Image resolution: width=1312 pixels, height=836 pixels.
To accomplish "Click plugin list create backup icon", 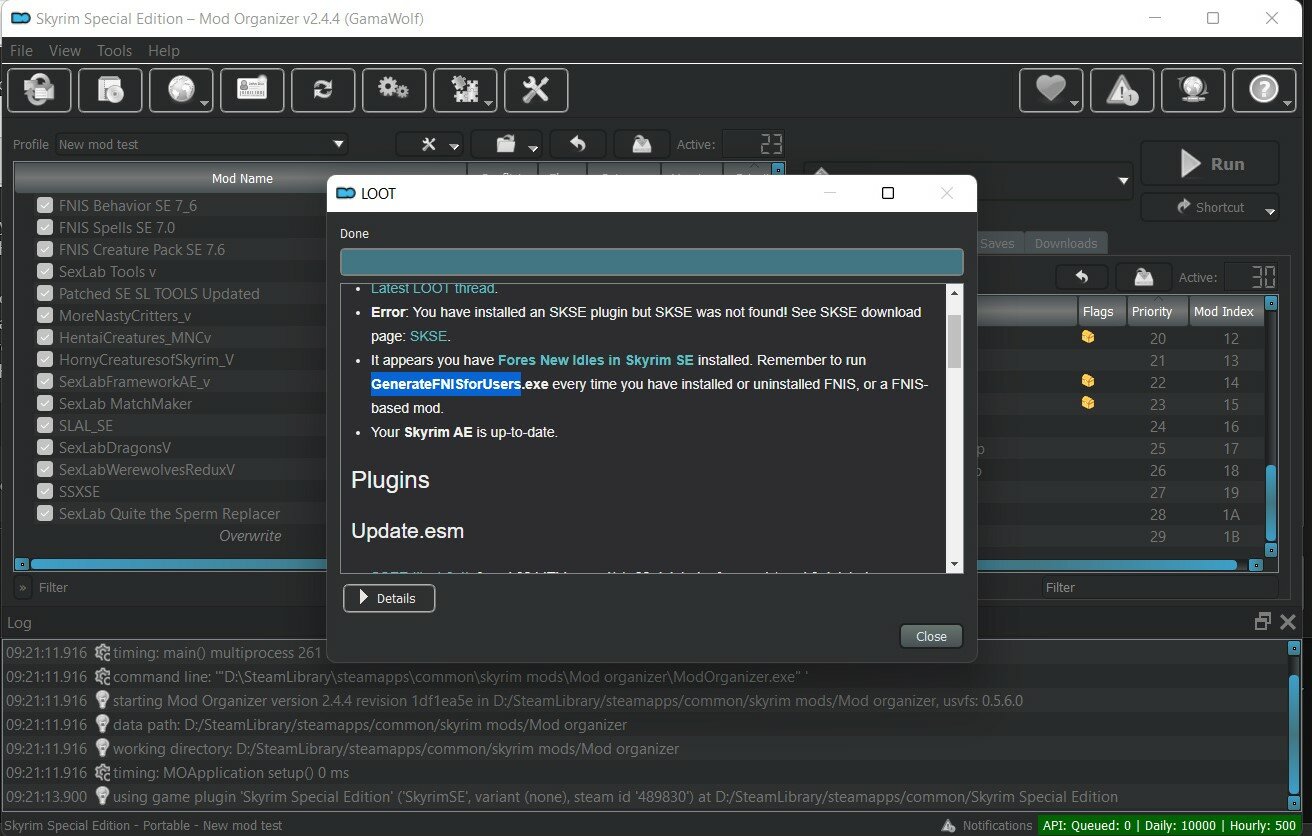I will [1144, 277].
